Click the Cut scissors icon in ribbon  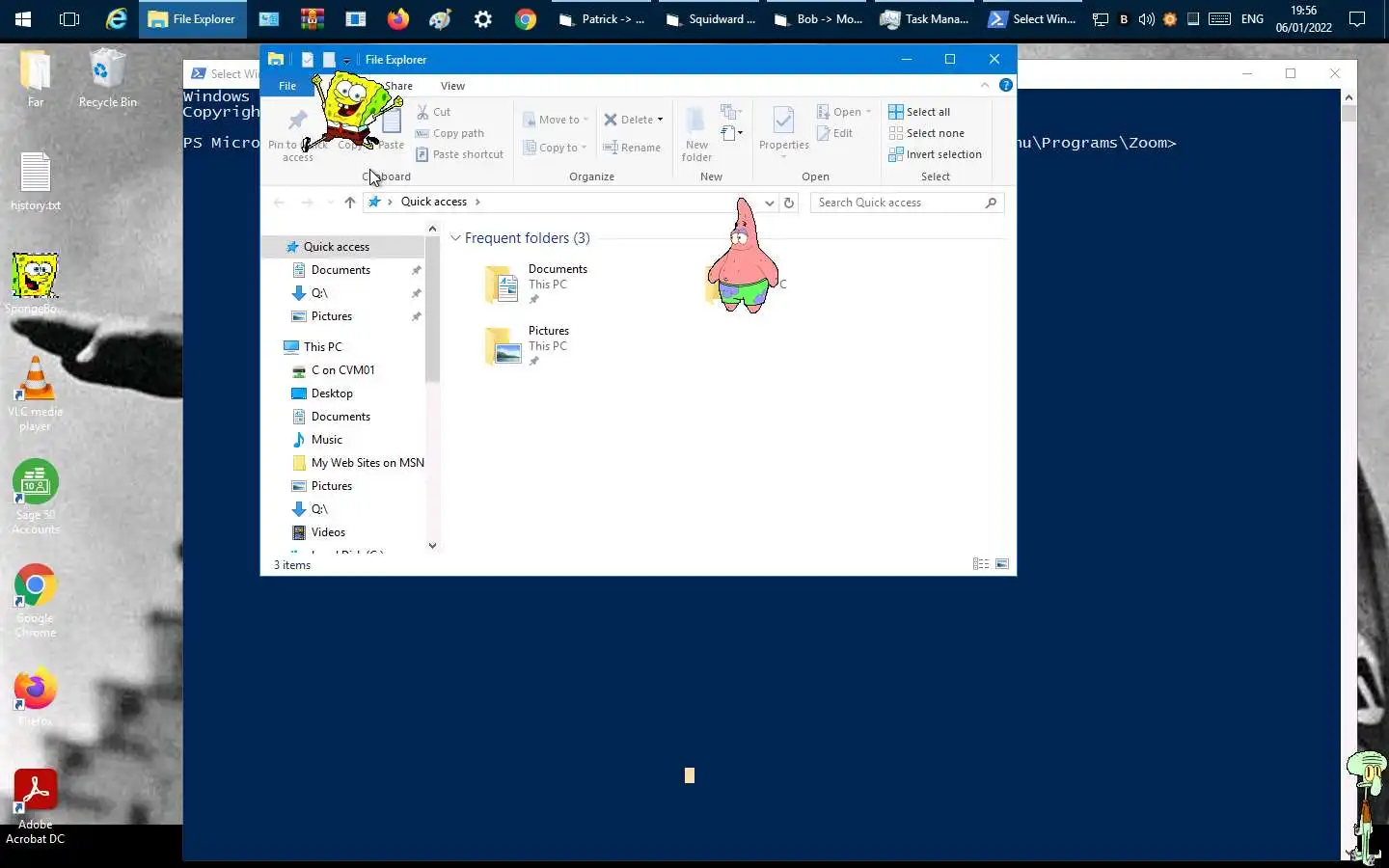point(422,112)
